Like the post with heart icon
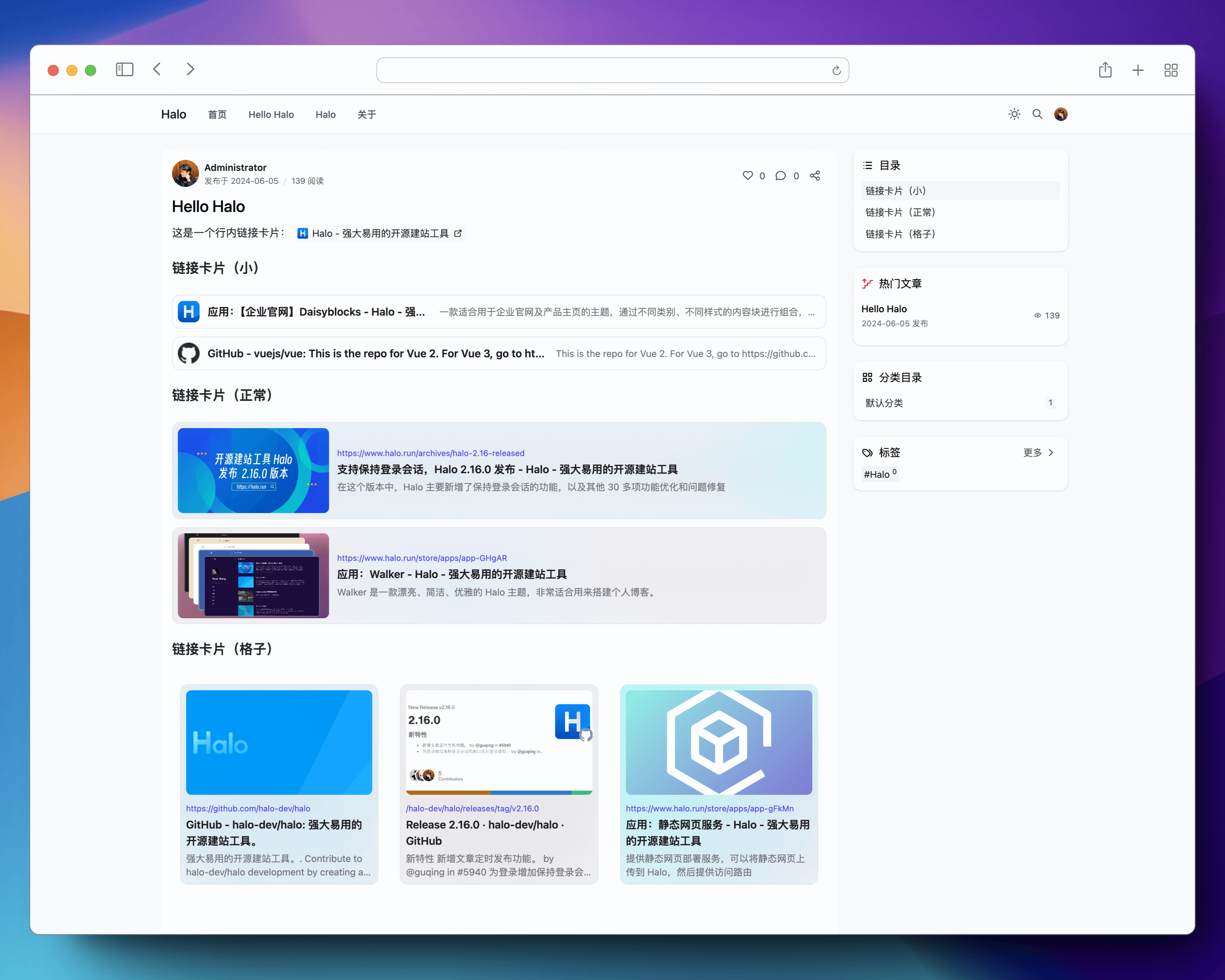The image size is (1225, 980). pos(748,175)
